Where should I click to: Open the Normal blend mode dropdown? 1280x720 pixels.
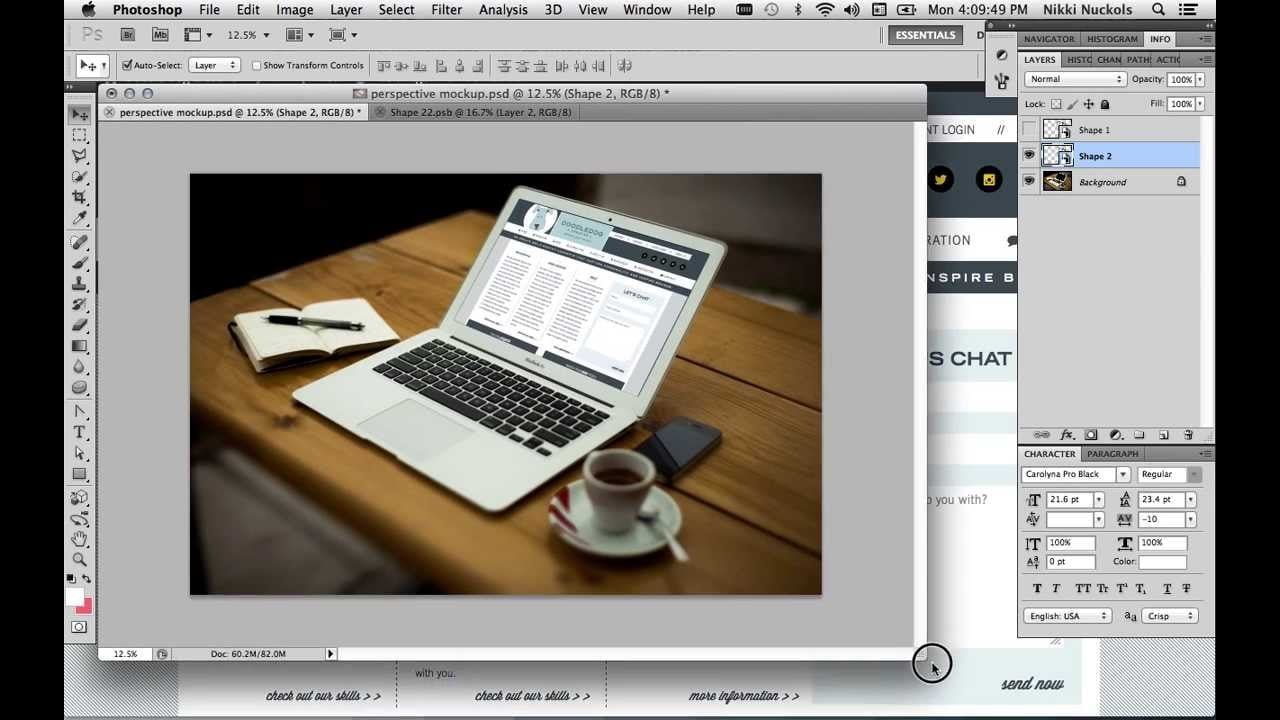[1076, 79]
